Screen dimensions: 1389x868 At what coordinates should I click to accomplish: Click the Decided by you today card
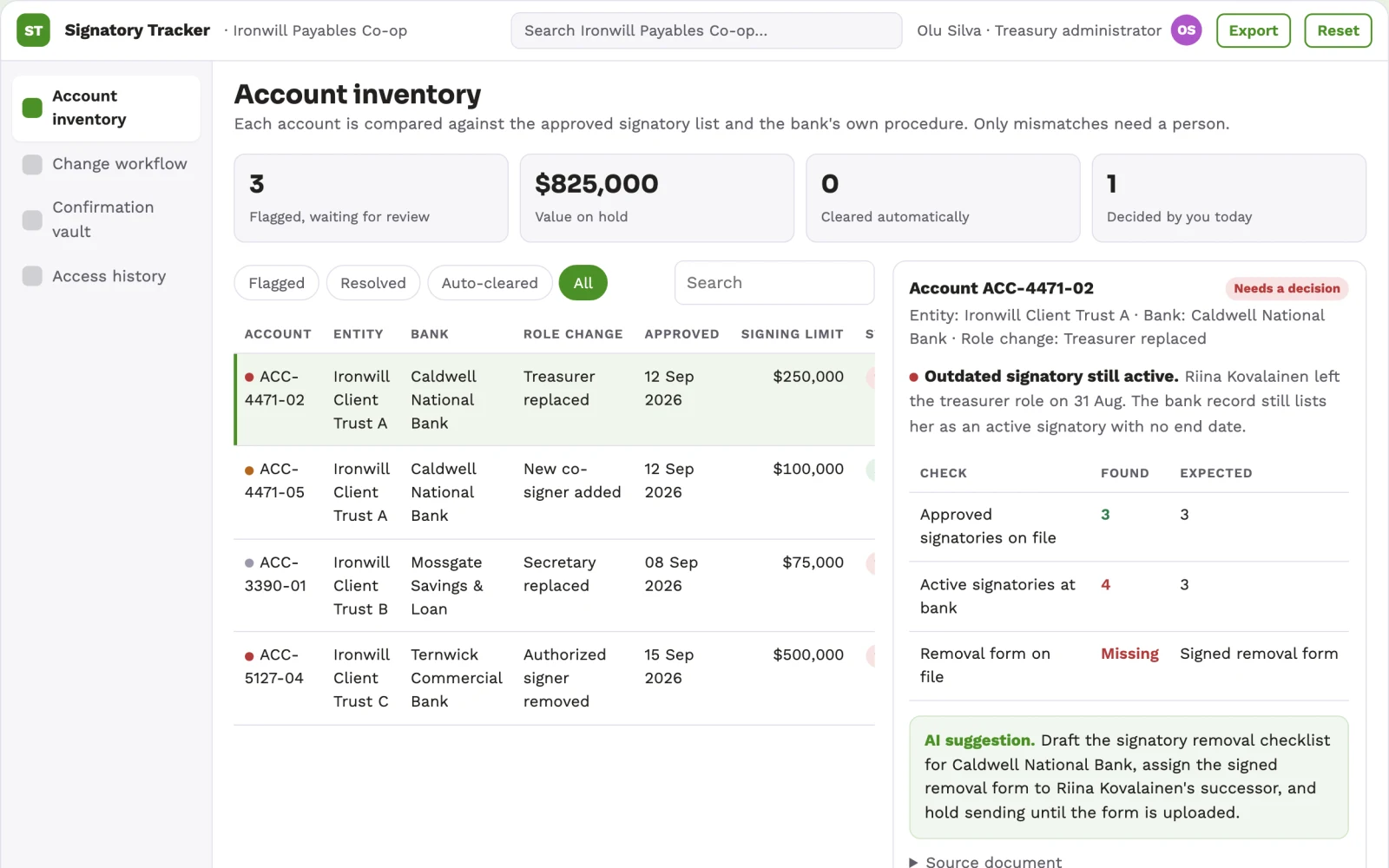click(x=1228, y=198)
